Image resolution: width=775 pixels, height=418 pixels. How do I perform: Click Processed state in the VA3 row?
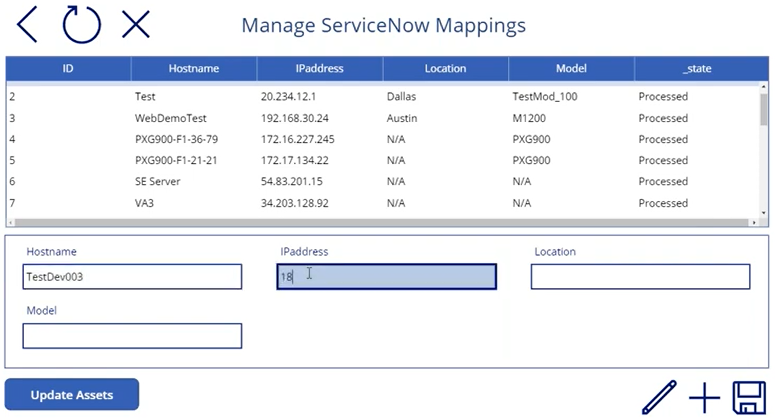pos(663,203)
